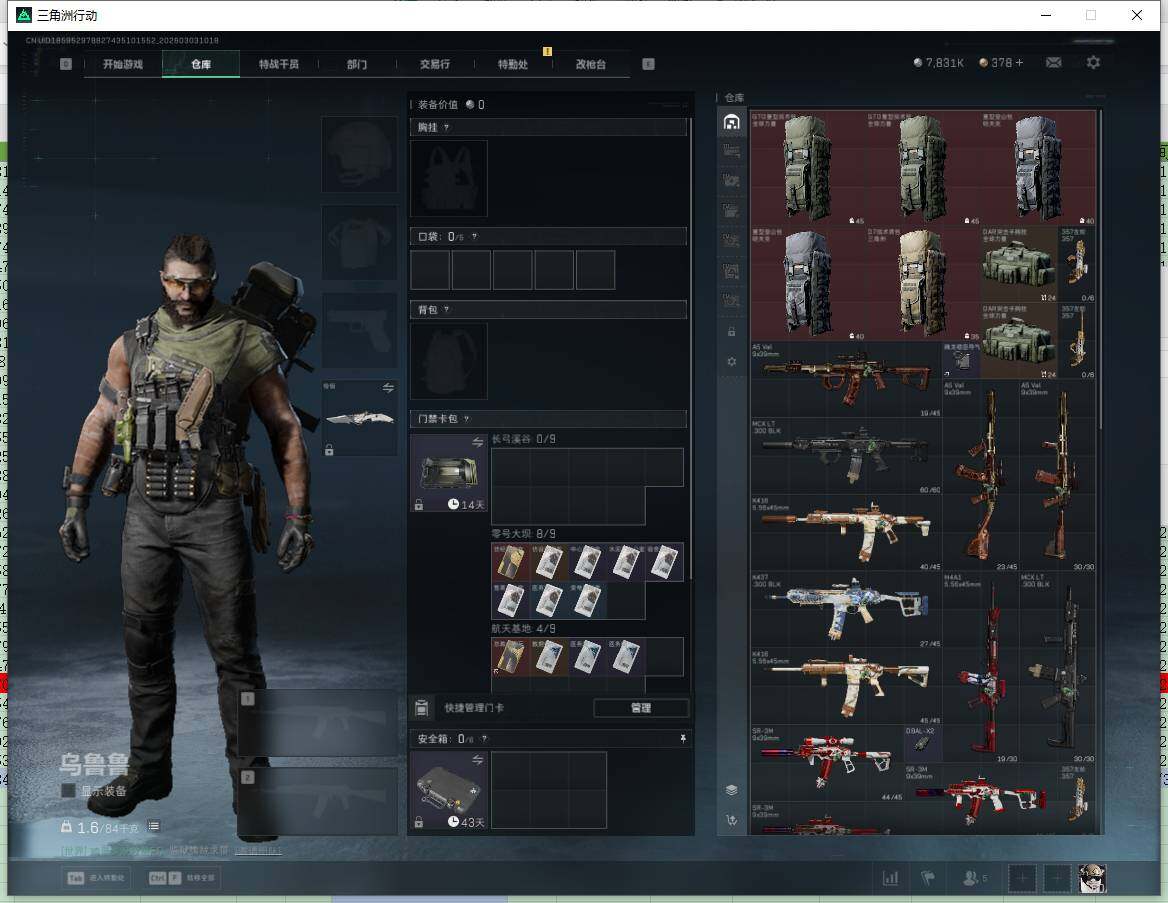Click the empty helmet equipment slot
Screen dimensions: 1168x903
(359, 154)
